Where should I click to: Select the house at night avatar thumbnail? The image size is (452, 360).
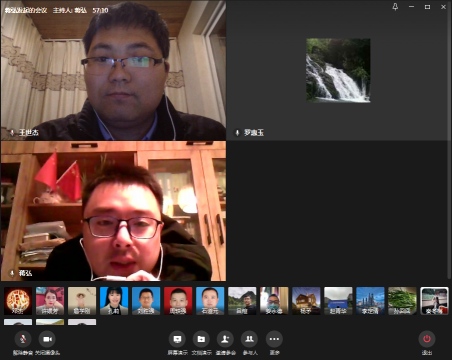tap(306, 301)
